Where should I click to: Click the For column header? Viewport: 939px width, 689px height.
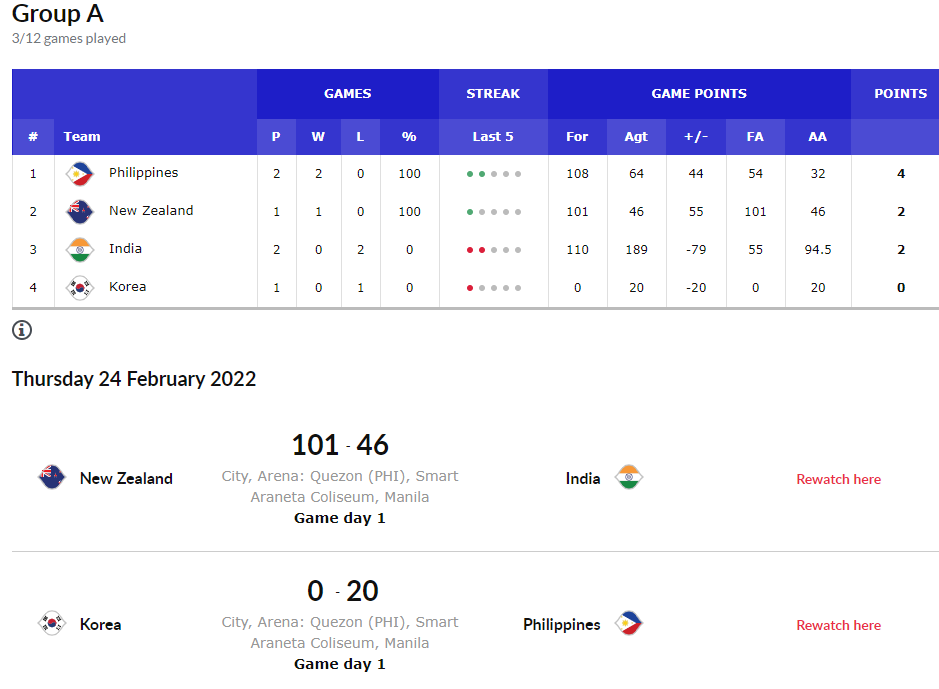pyautogui.click(x=577, y=137)
